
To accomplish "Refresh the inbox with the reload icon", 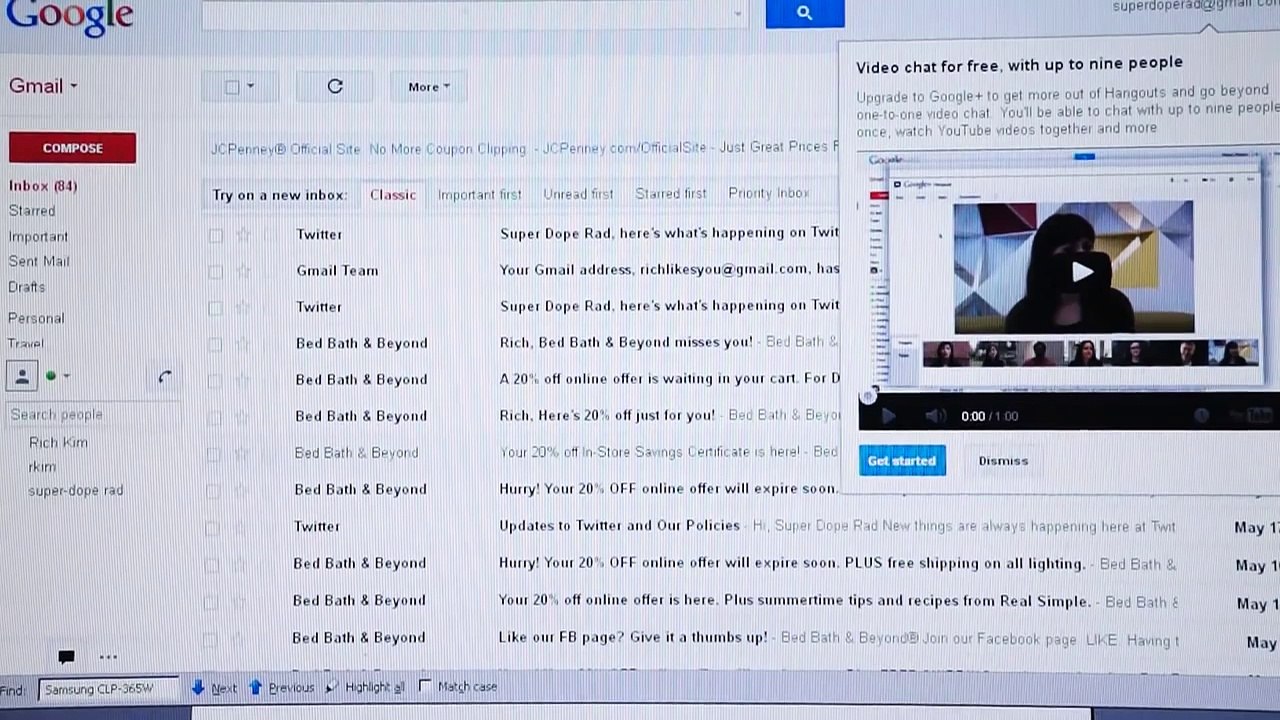I will pos(335,87).
